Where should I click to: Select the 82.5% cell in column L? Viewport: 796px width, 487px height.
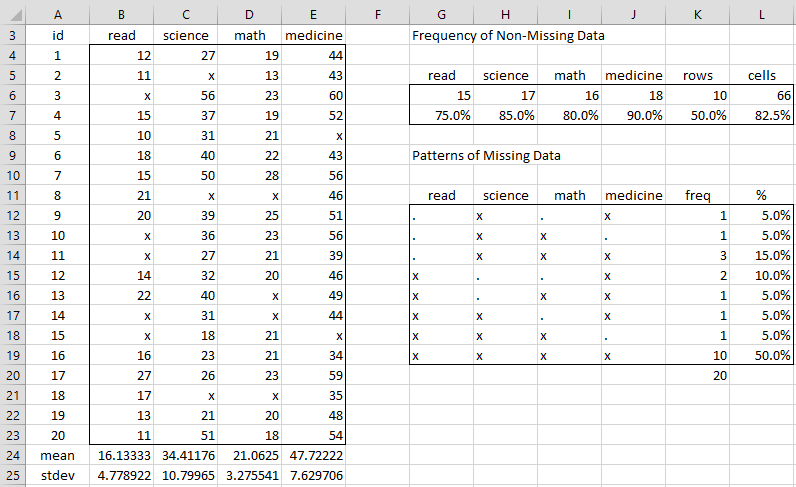point(762,115)
